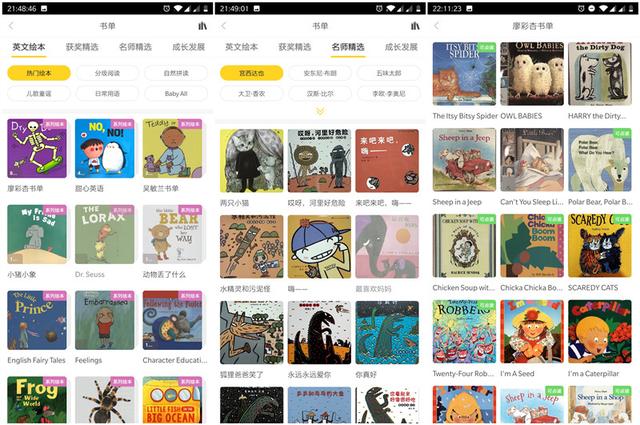Viewport: 640px width, 425px height.
Task: Open the NO, NO! penguin book cover
Action: (104, 148)
